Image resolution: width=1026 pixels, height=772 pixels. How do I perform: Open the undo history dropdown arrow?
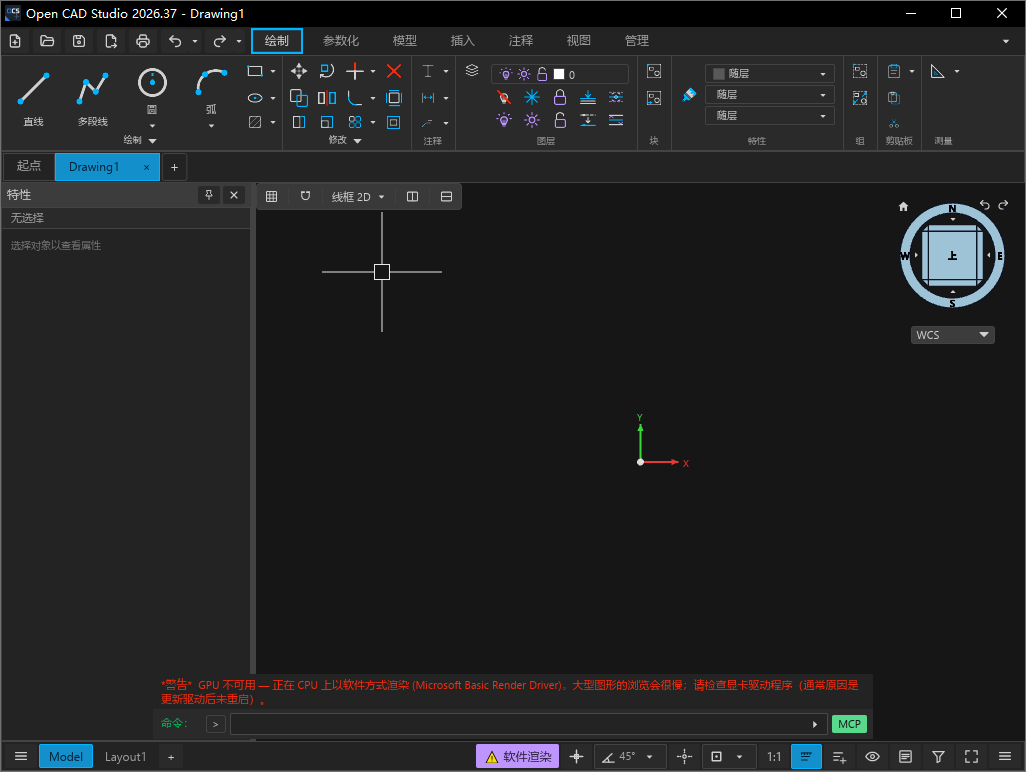point(195,41)
